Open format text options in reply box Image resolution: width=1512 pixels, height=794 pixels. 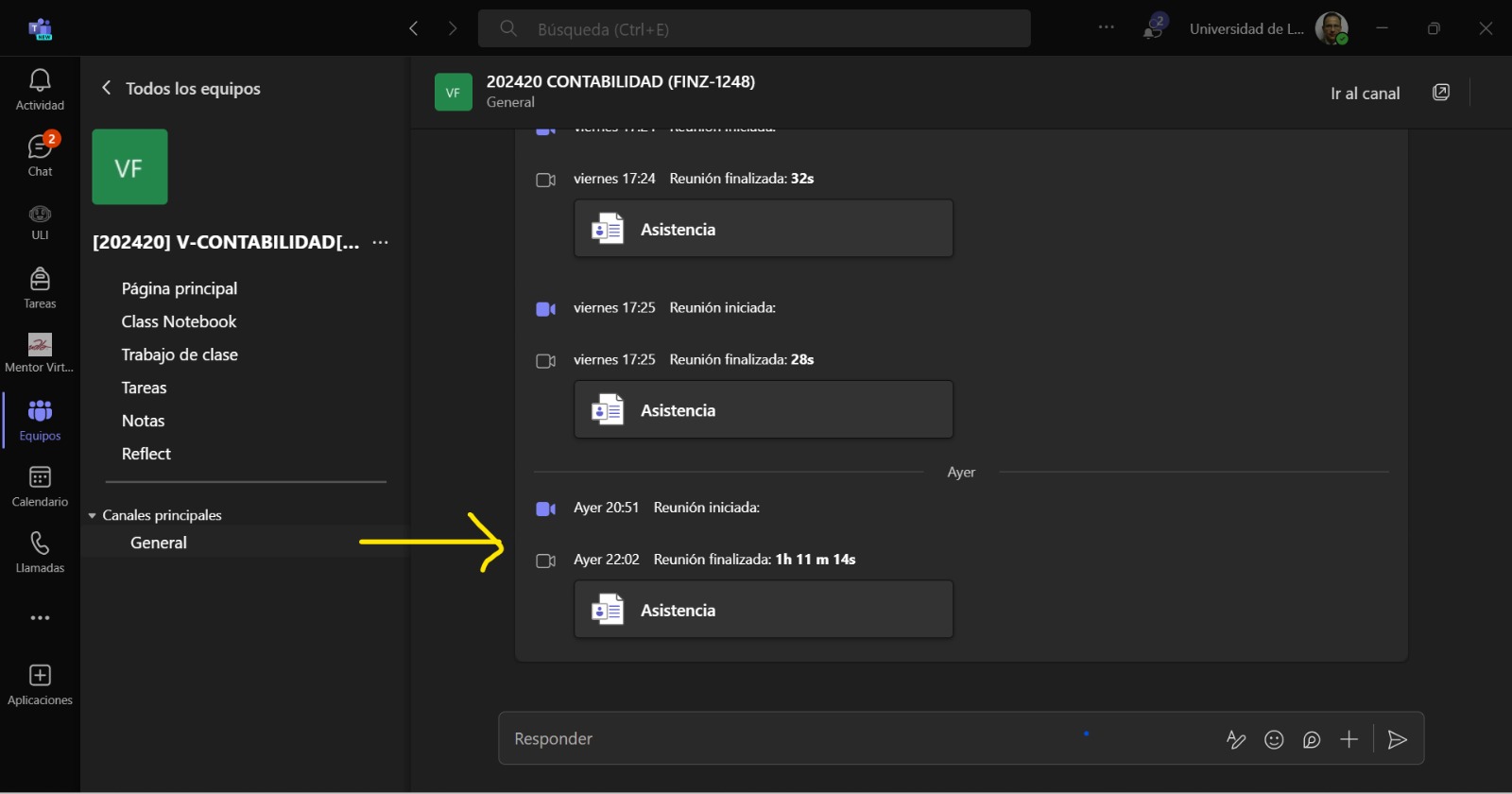(x=1235, y=739)
